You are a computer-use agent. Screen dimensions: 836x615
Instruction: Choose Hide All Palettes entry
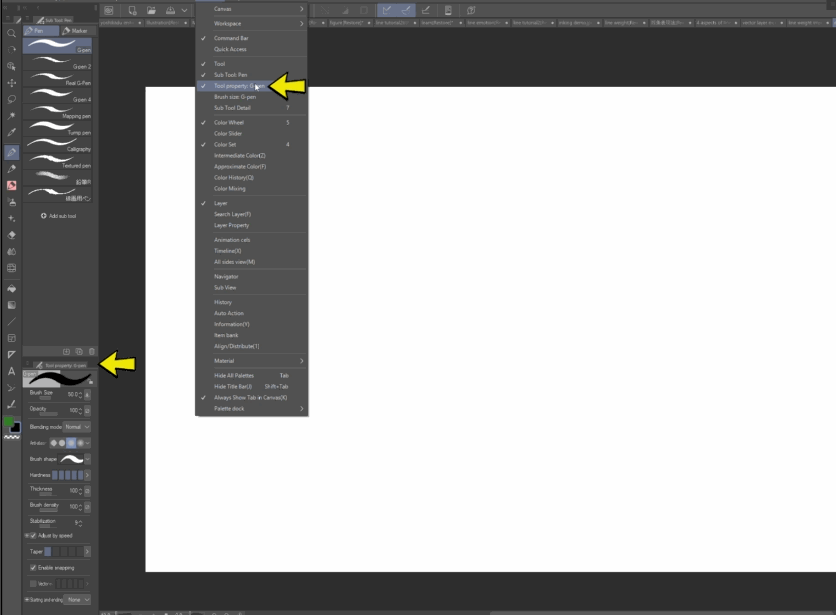coord(252,376)
